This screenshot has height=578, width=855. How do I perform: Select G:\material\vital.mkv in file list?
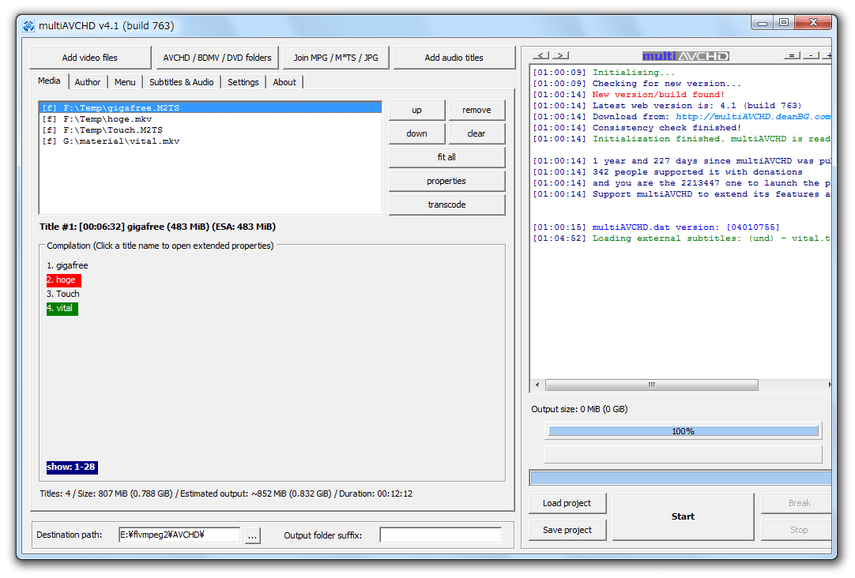tap(211, 141)
